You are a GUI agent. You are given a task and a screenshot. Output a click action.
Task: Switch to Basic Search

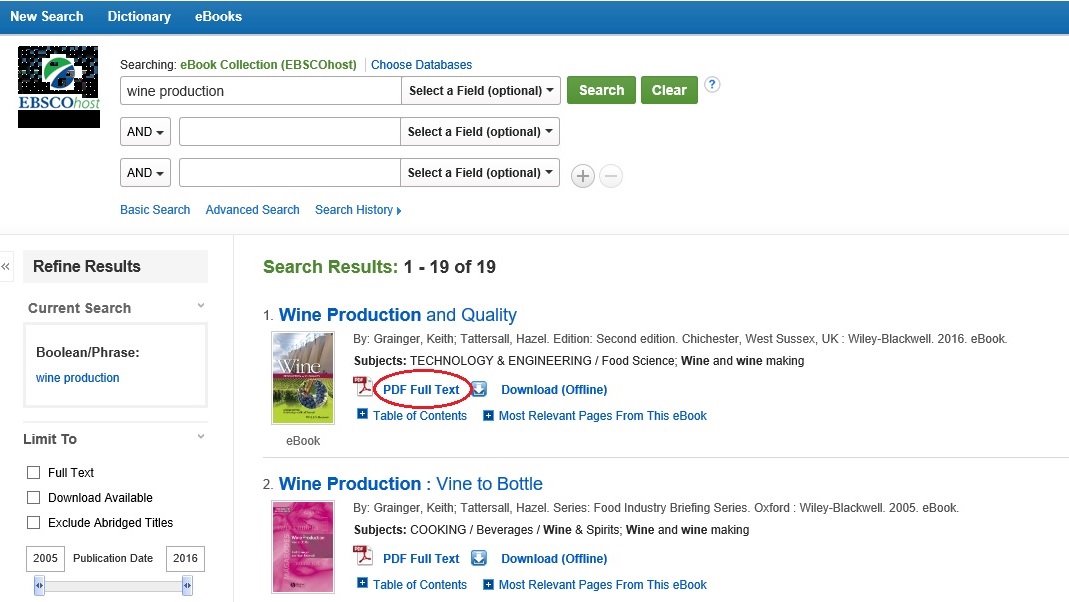pyautogui.click(x=155, y=210)
